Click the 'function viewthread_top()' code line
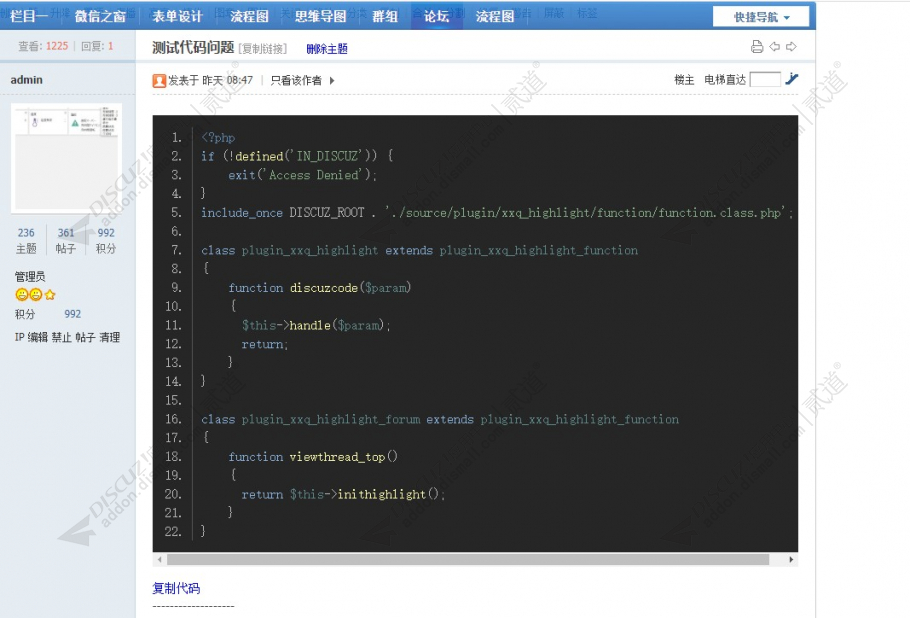910x618 pixels. 313,457
